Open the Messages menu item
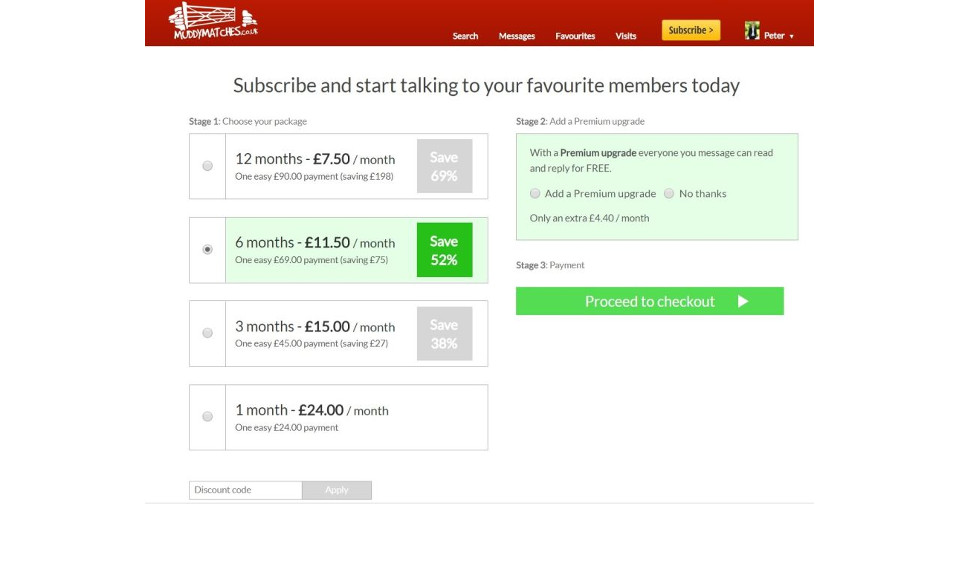960x561 pixels. click(x=517, y=36)
